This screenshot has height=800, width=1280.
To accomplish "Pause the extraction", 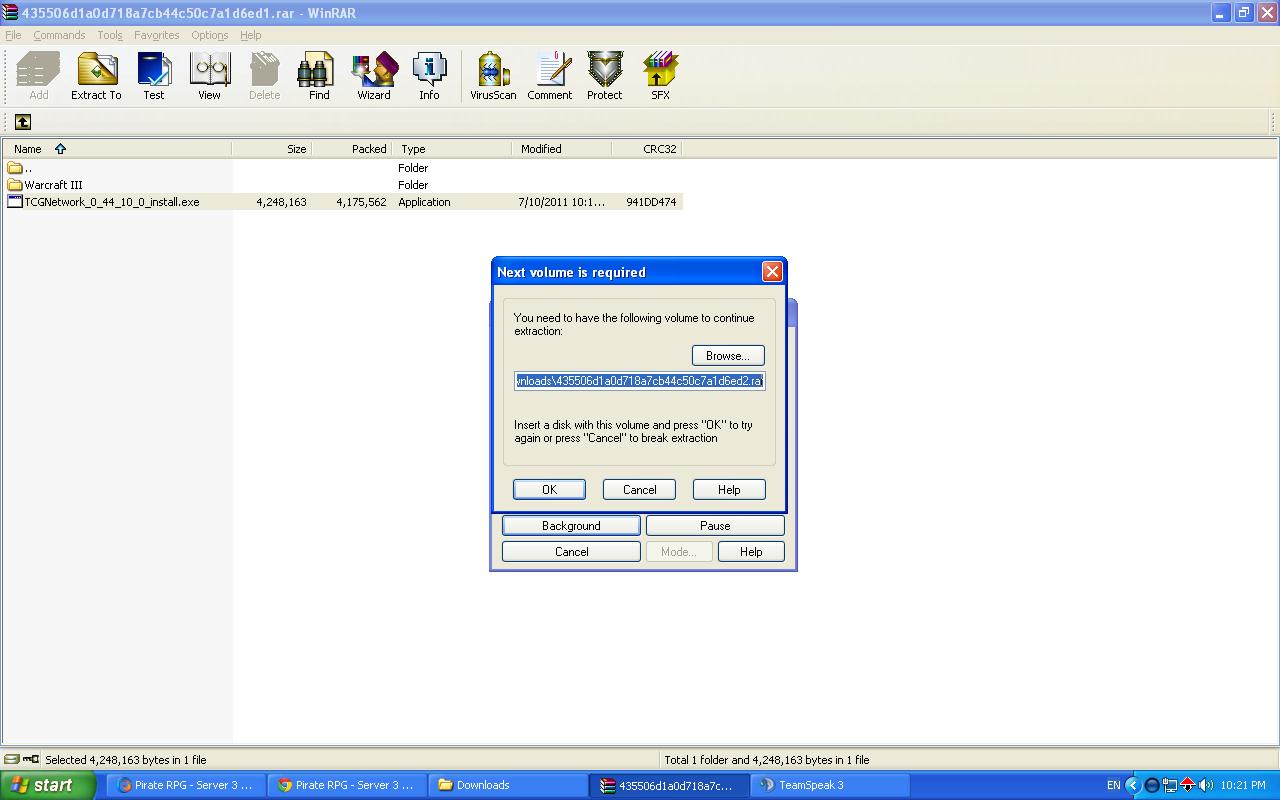I will coord(715,526).
